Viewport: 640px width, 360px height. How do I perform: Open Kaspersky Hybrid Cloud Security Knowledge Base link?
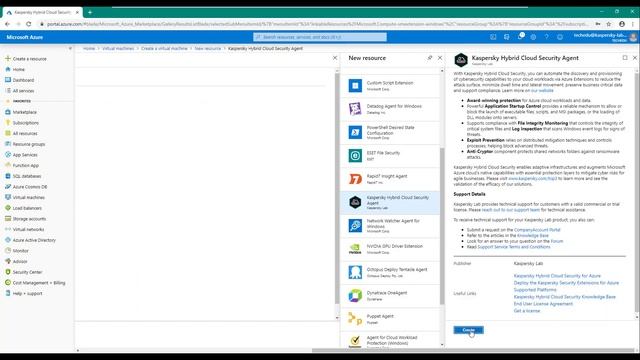[x=564, y=297]
